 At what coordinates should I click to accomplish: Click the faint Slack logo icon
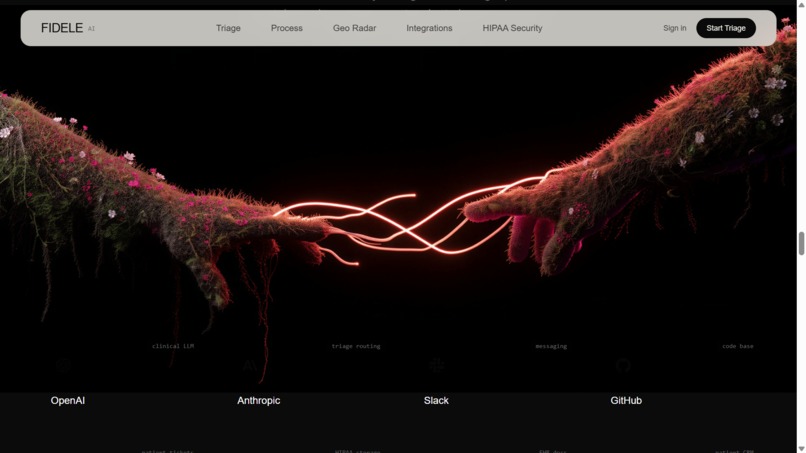437,366
